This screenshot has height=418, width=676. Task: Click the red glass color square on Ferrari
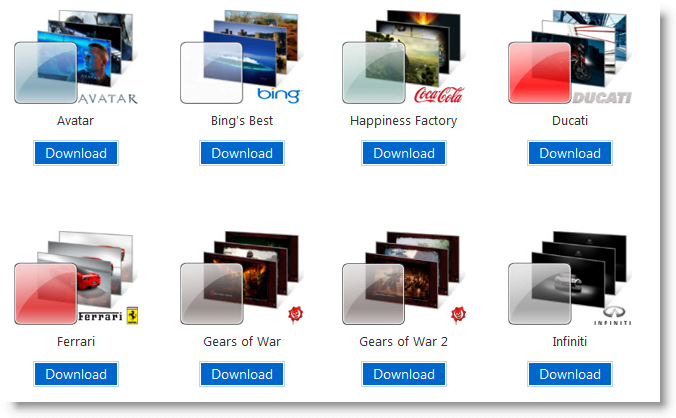pyautogui.click(x=46, y=294)
